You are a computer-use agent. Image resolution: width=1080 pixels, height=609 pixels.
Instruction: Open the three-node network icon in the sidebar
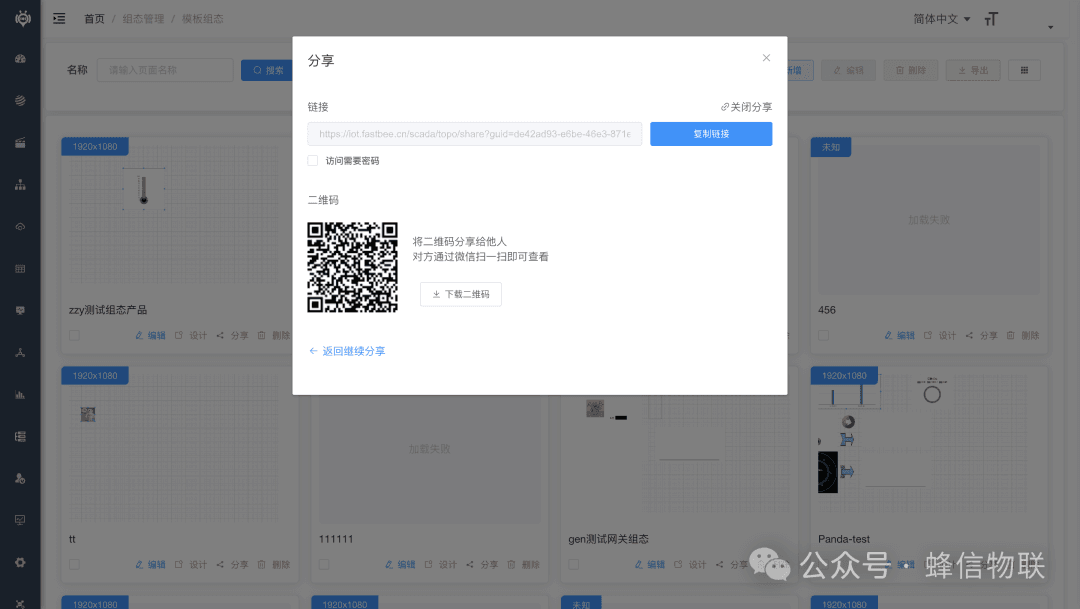pos(21,353)
